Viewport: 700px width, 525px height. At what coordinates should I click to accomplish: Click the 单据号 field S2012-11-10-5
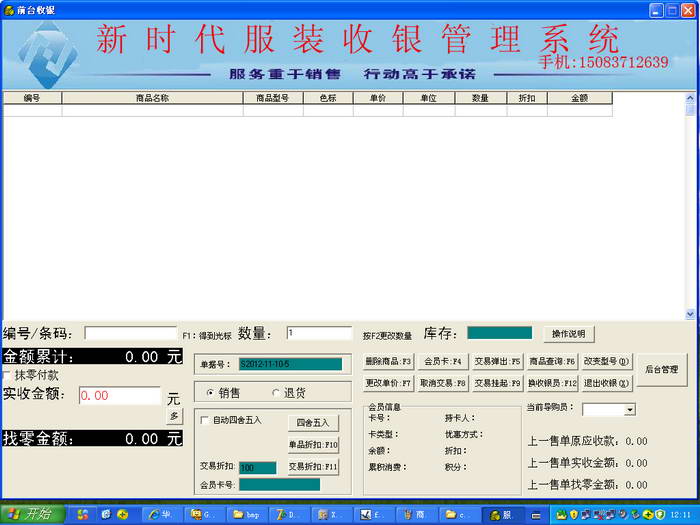pyautogui.click(x=291, y=364)
